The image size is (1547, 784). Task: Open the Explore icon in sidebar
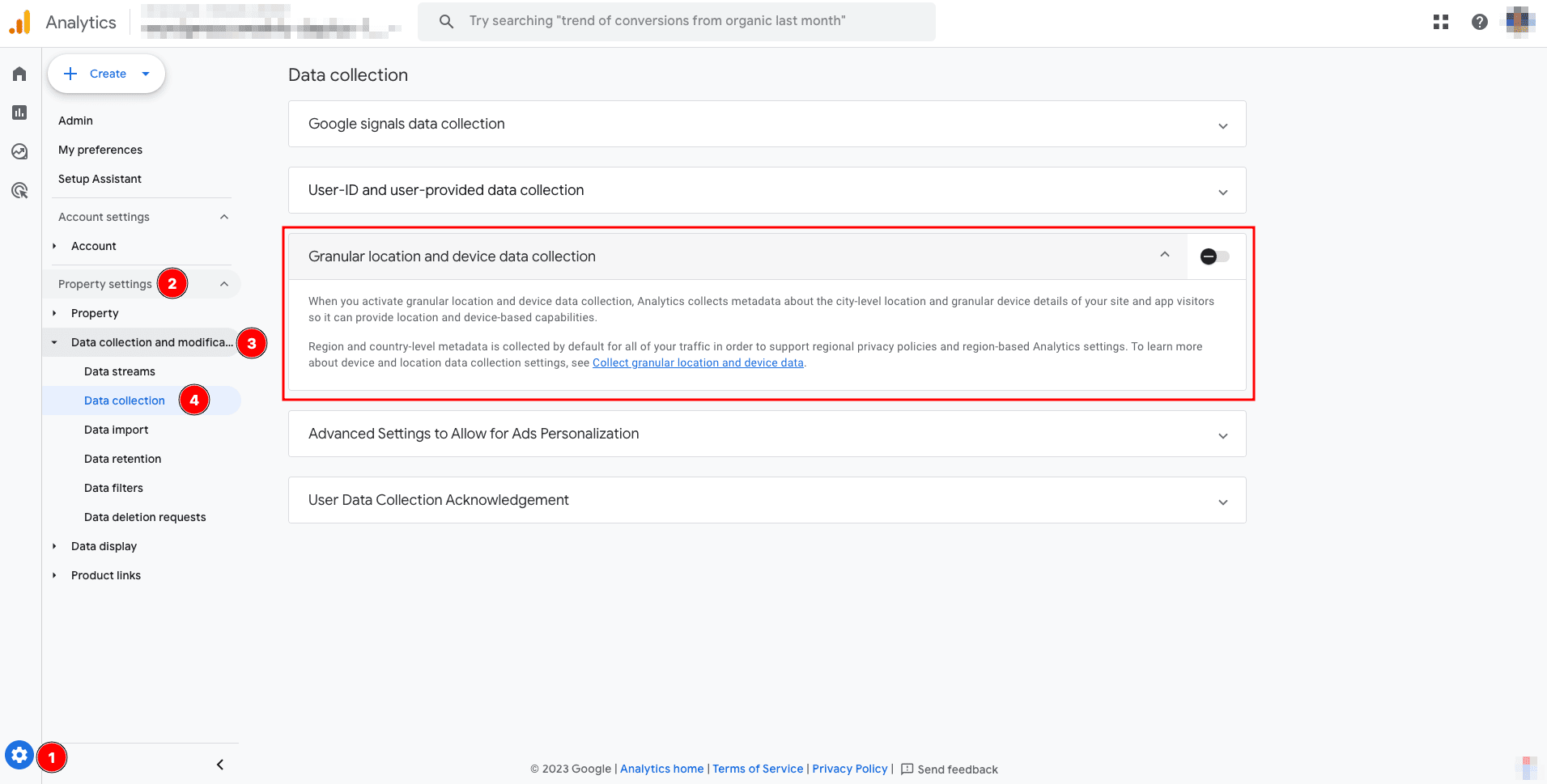tap(19, 151)
